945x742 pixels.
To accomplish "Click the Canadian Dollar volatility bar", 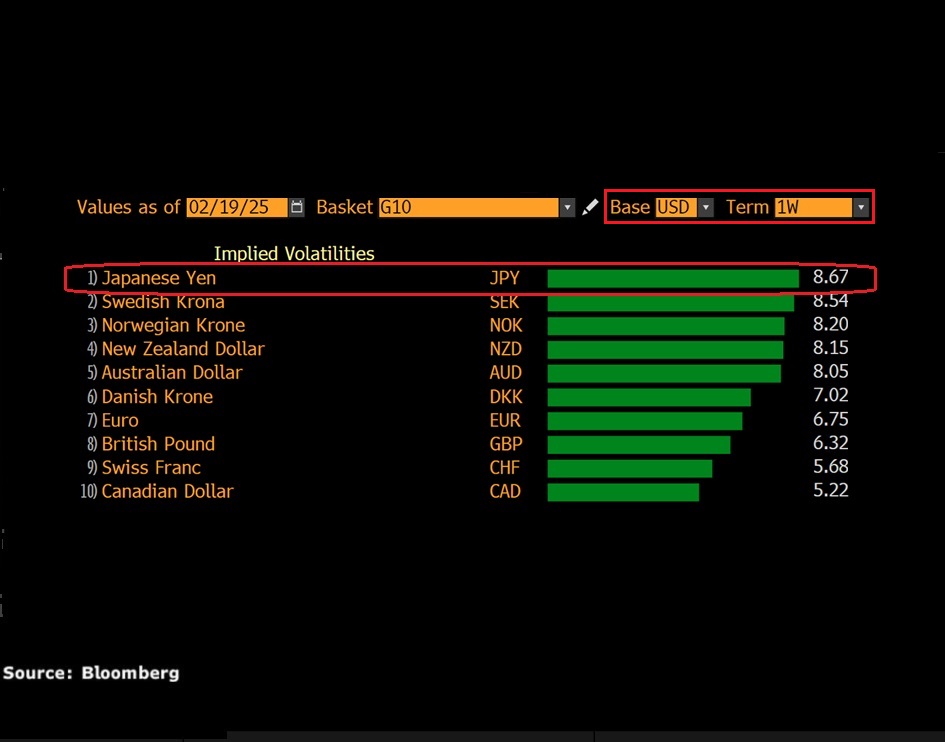I will click(623, 492).
